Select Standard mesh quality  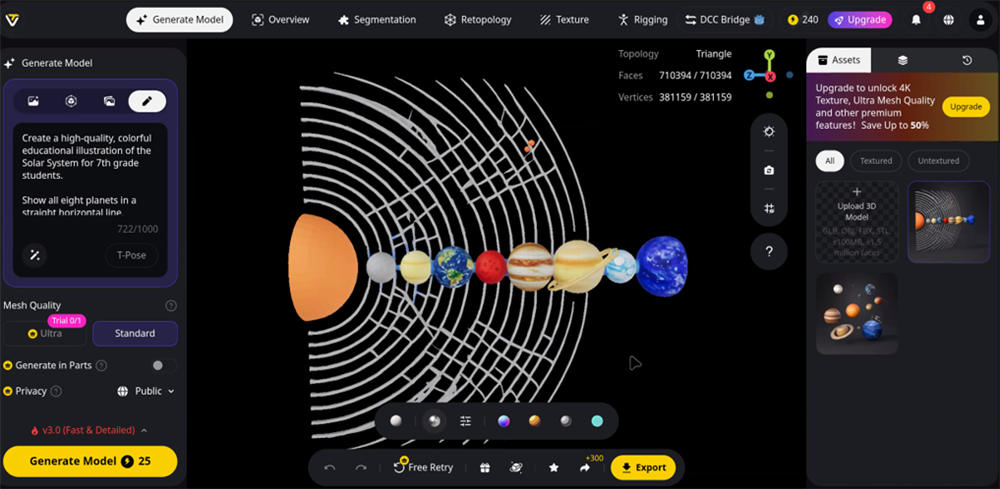[135, 333]
